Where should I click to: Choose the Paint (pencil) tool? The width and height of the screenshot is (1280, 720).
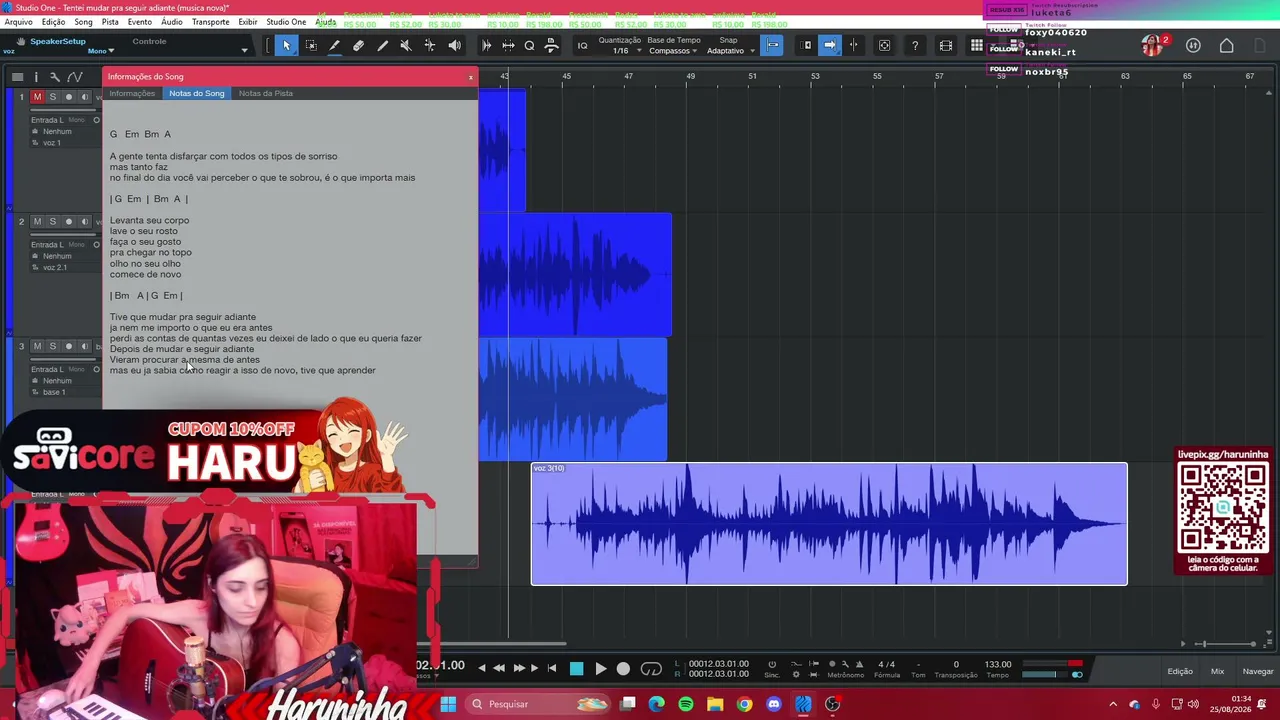pos(334,45)
